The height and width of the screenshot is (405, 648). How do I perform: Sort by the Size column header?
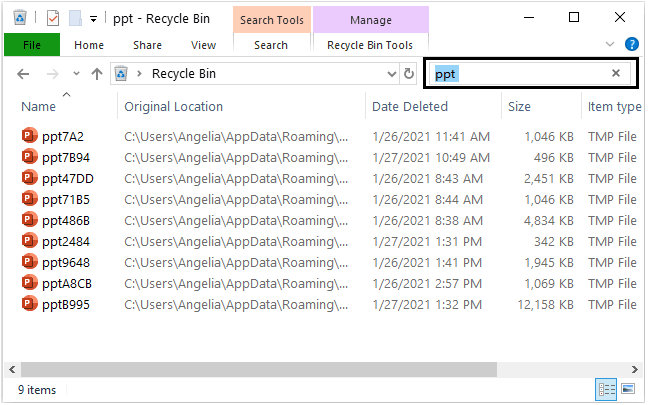519,107
